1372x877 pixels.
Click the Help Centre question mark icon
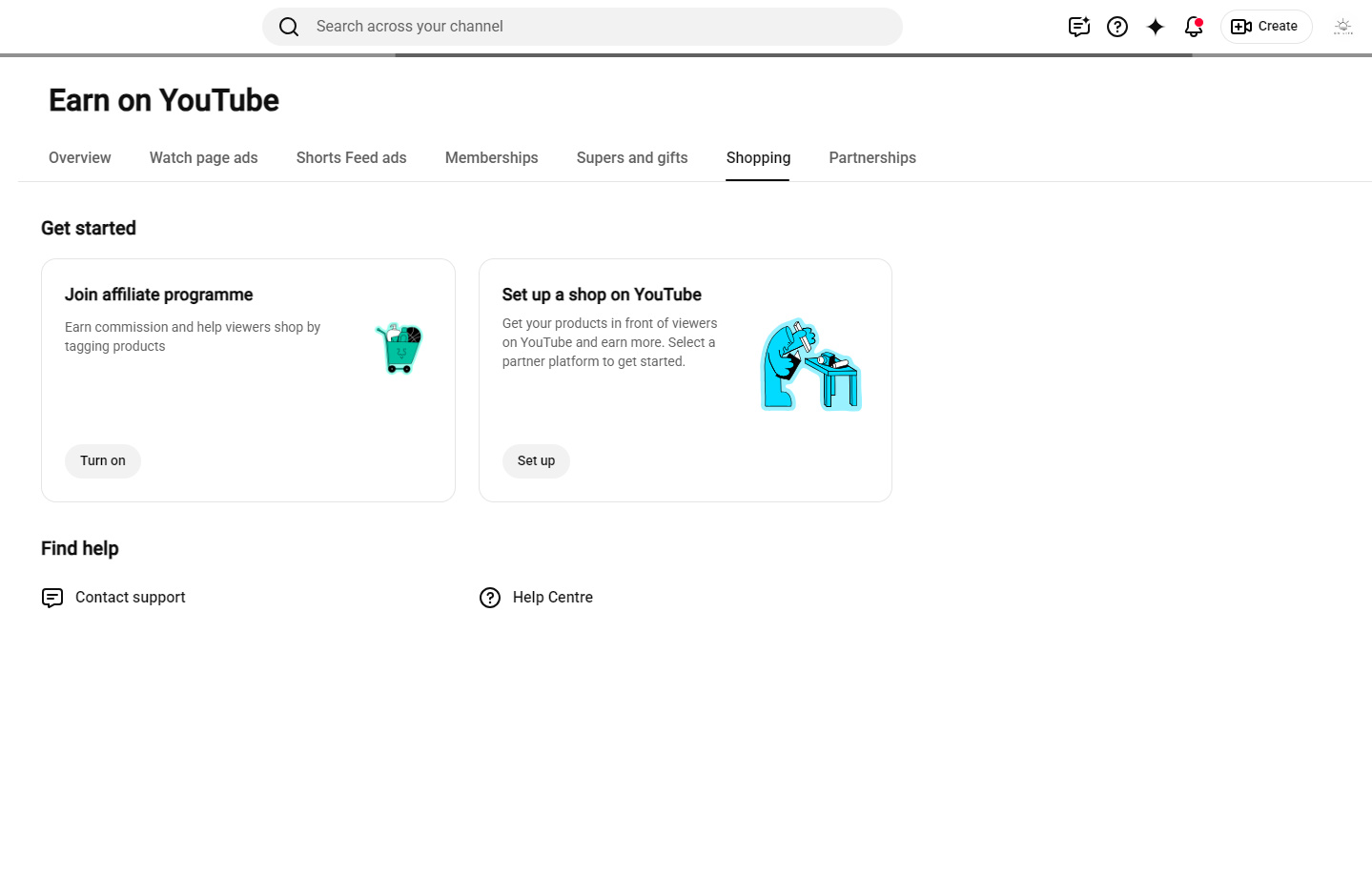click(490, 598)
